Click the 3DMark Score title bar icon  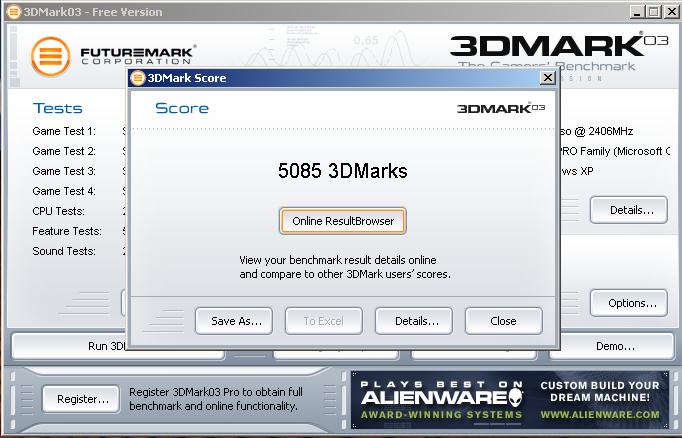pos(137,78)
